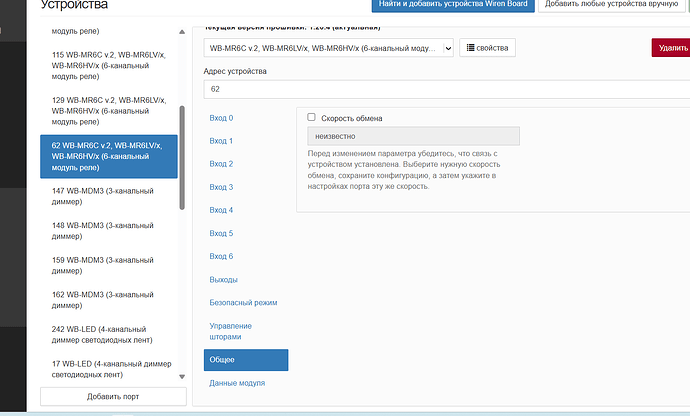Switch to the Вход 6 tab
The width and height of the screenshot is (690, 416).
(x=221, y=256)
